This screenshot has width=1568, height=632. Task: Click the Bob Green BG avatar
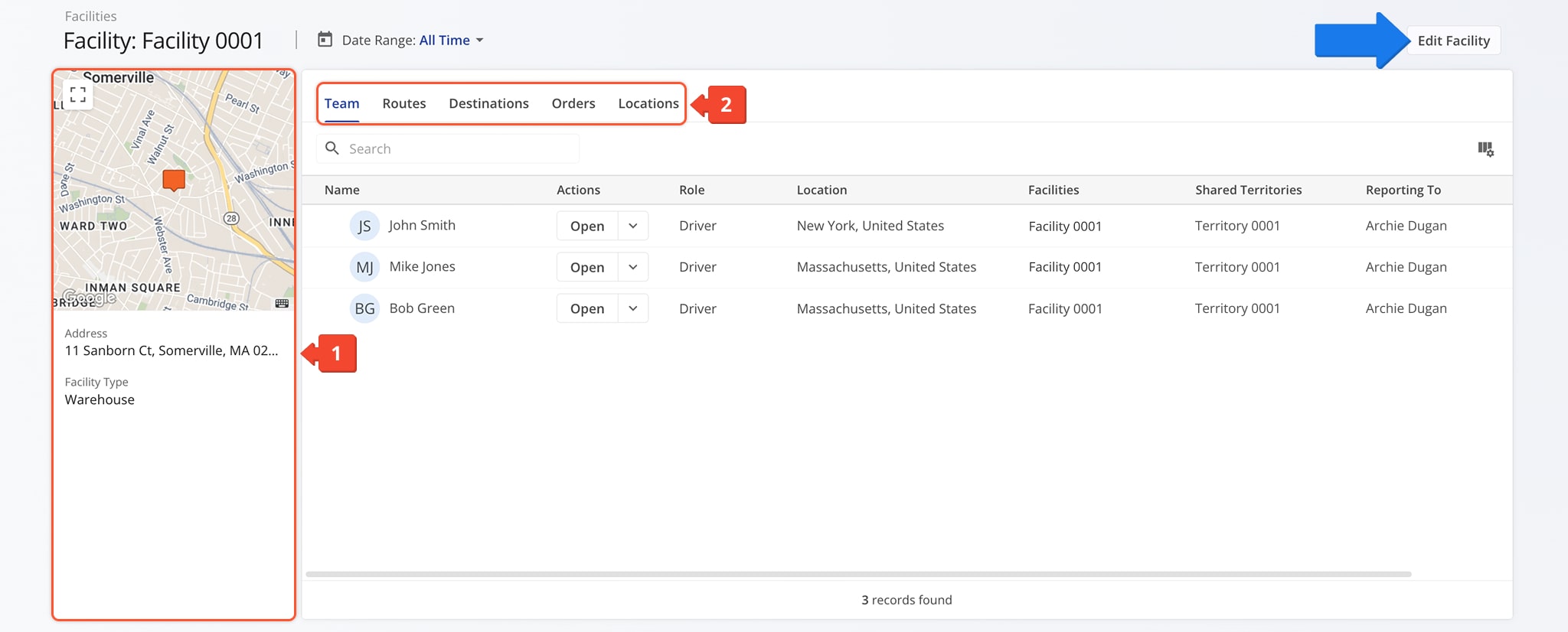tap(364, 308)
